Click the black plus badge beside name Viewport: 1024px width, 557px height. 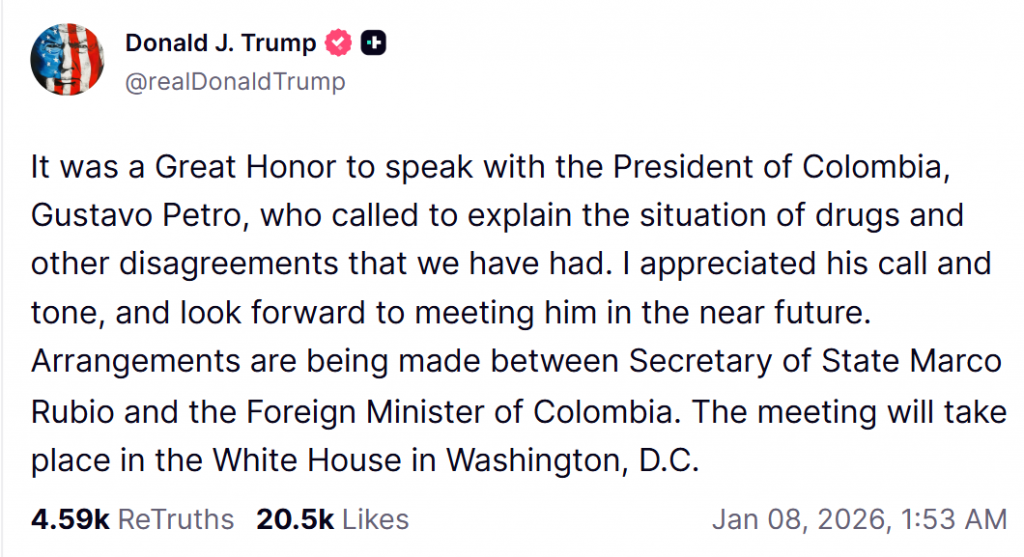coord(374,43)
